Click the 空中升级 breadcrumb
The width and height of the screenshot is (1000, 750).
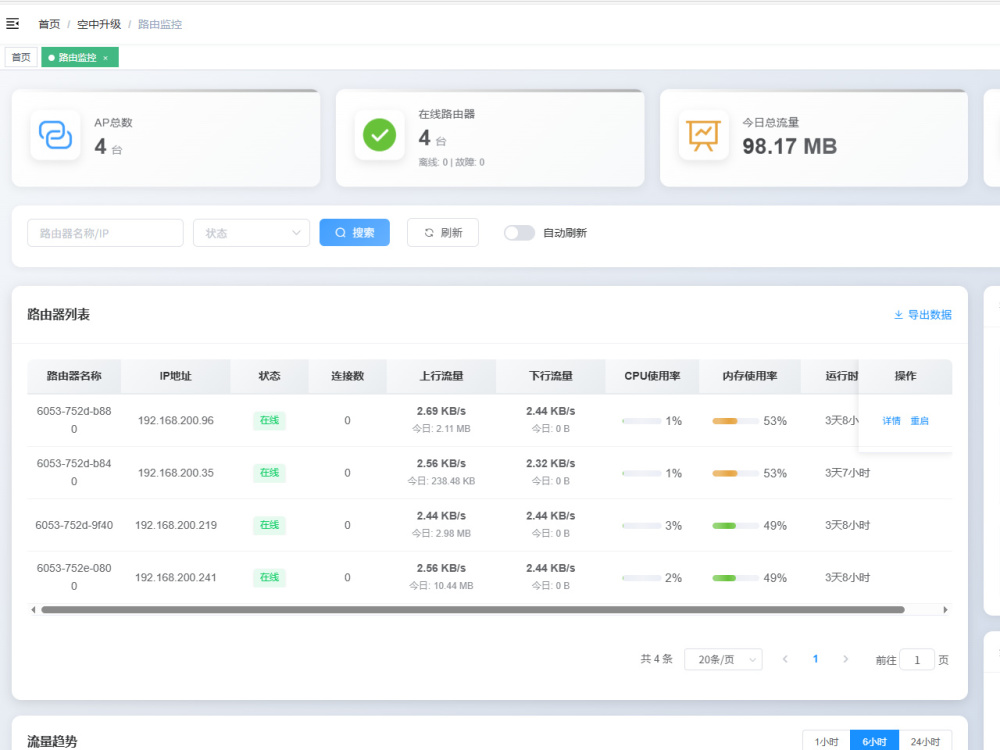click(x=99, y=24)
